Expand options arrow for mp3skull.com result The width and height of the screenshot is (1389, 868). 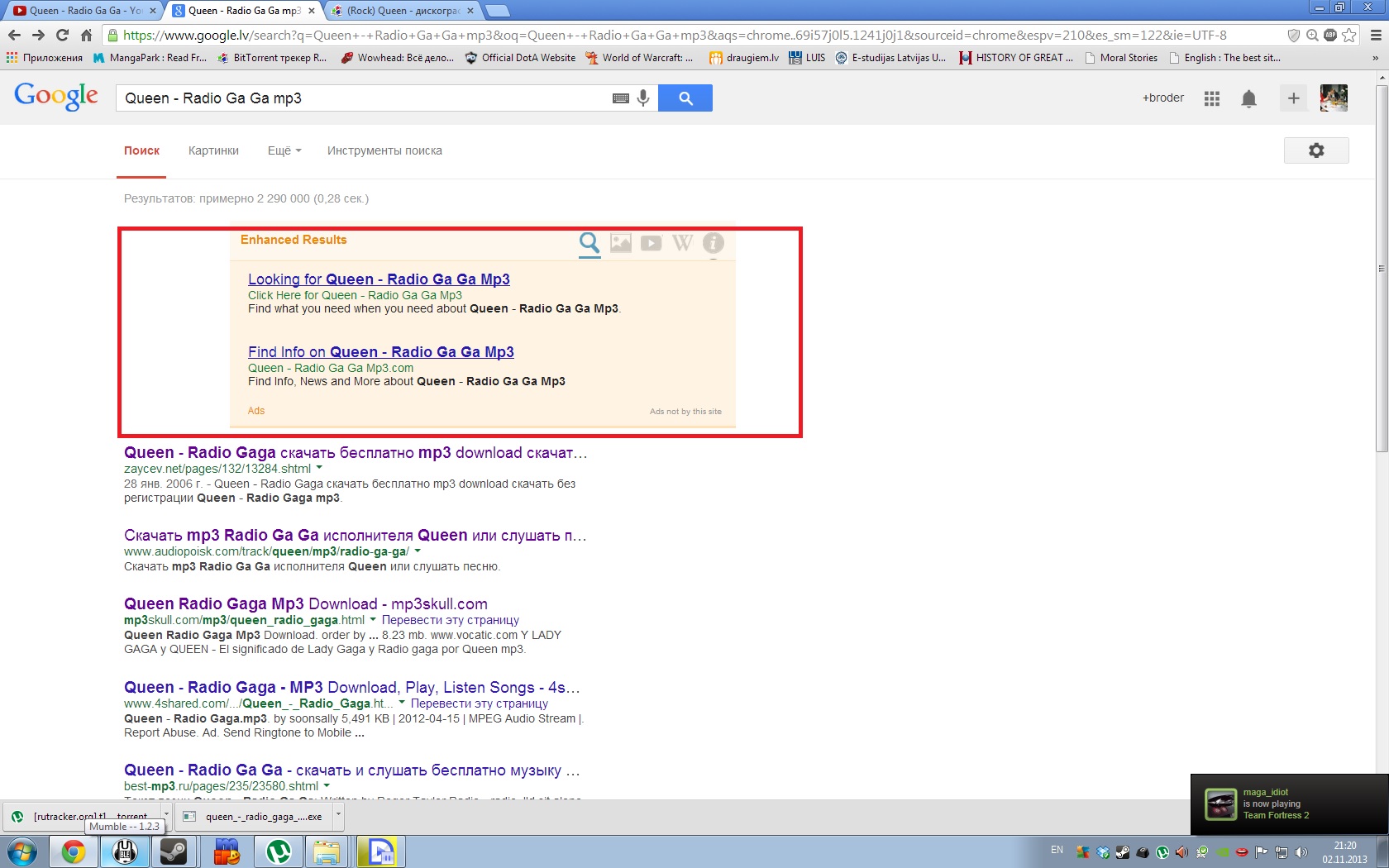coord(373,619)
